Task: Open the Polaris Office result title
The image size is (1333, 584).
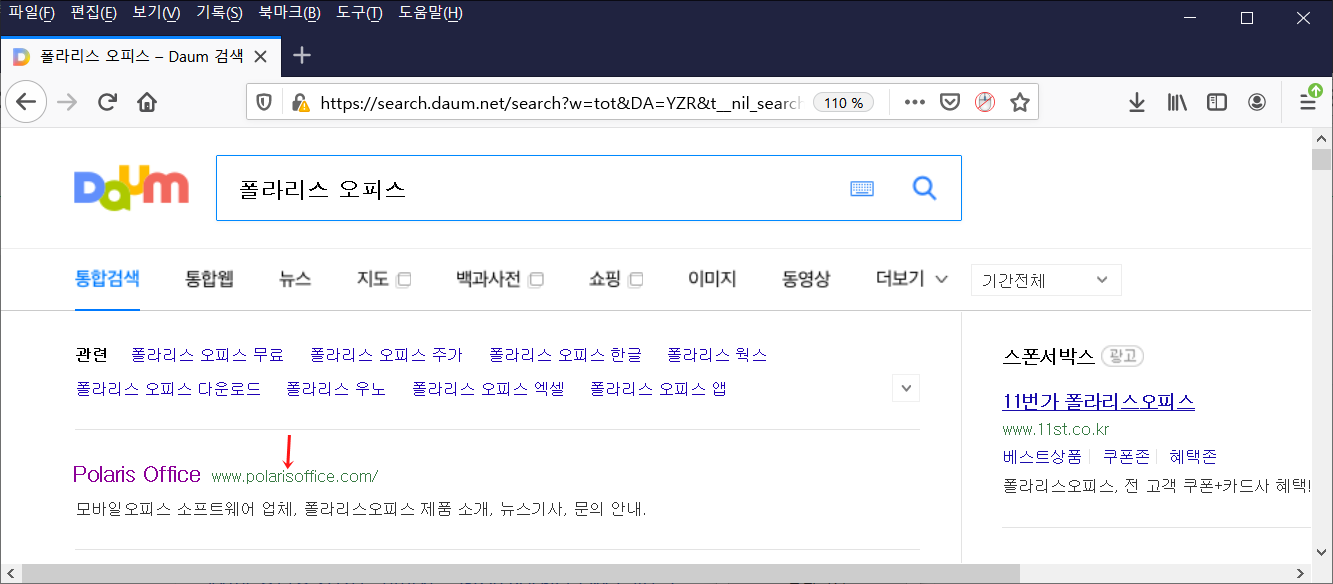Action: pos(137,474)
